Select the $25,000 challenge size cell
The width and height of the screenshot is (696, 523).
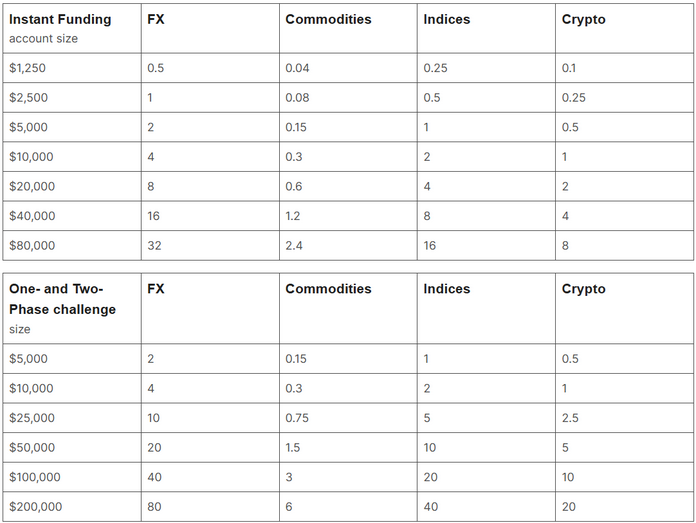click(x=31, y=418)
